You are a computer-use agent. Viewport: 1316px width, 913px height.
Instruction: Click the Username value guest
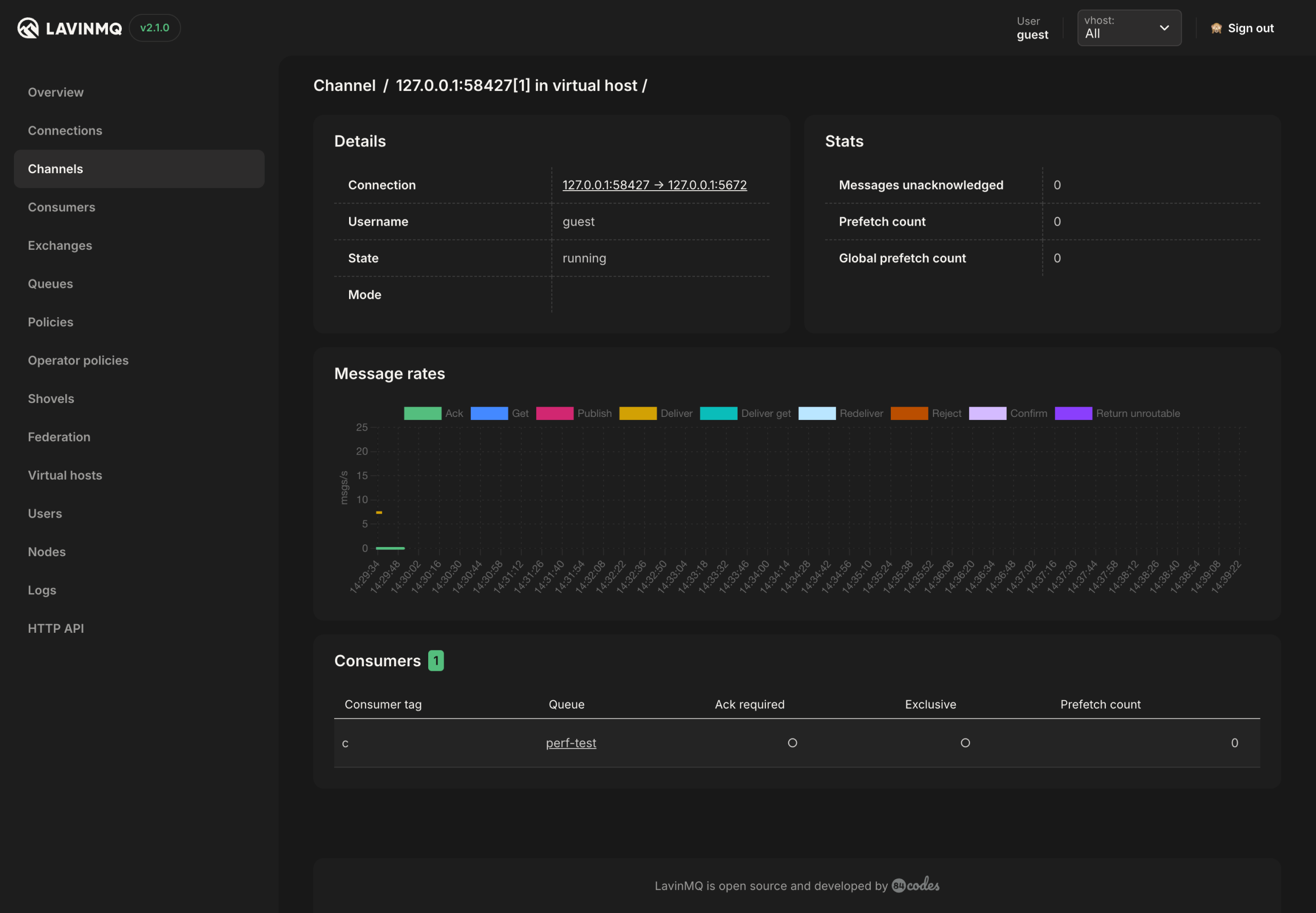(578, 222)
